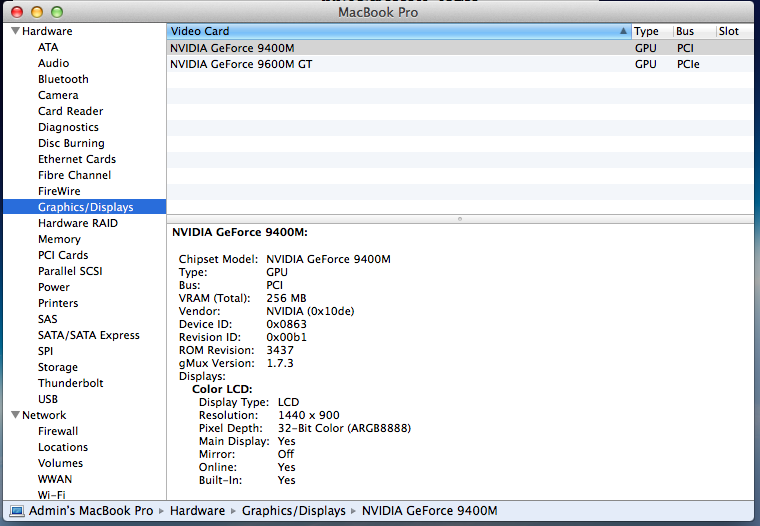This screenshot has height=526, width=760.
Task: Select Memory in the sidebar
Action: [x=59, y=239]
